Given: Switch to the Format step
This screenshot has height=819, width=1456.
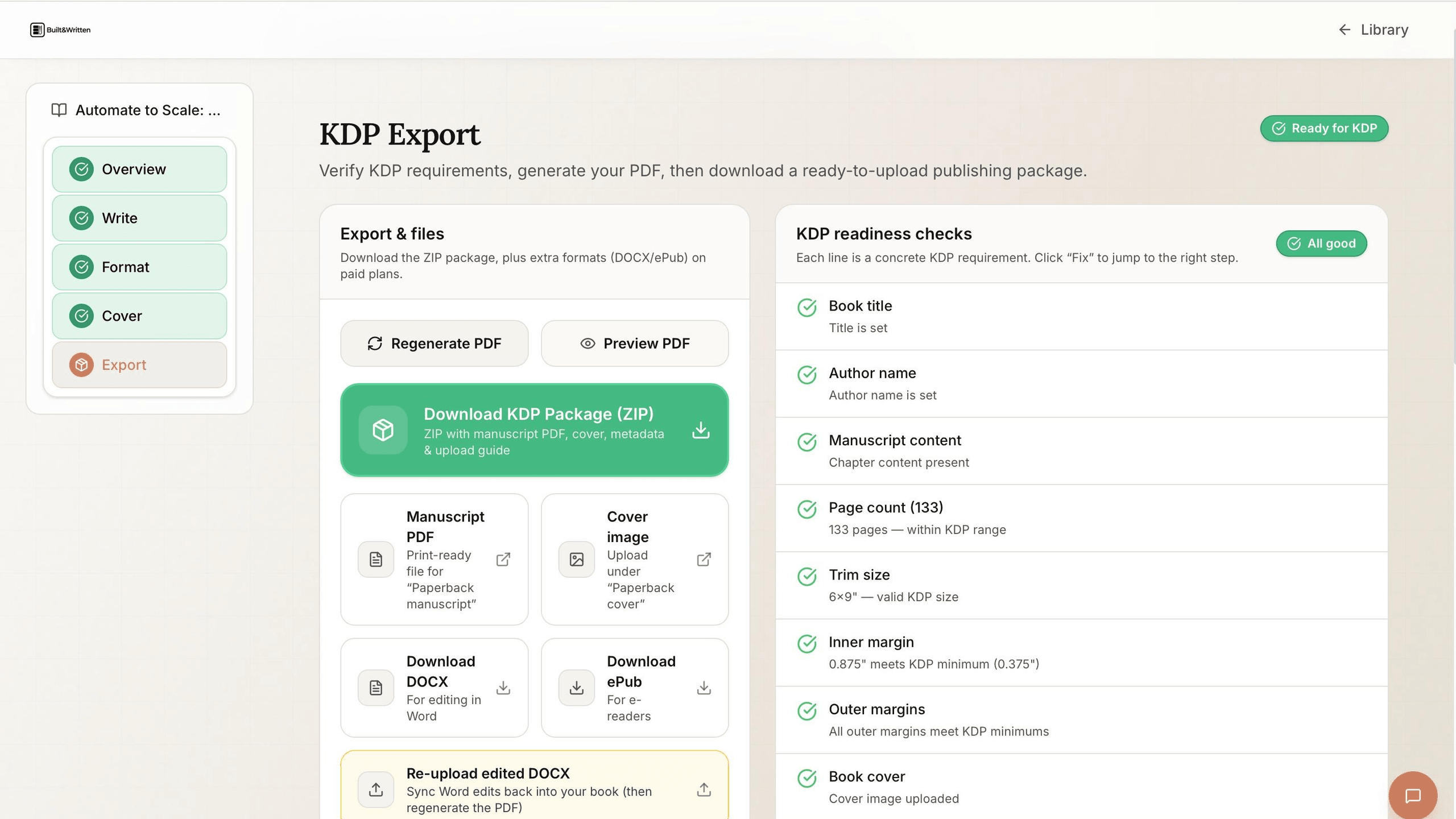Looking at the screenshot, I should 139,267.
